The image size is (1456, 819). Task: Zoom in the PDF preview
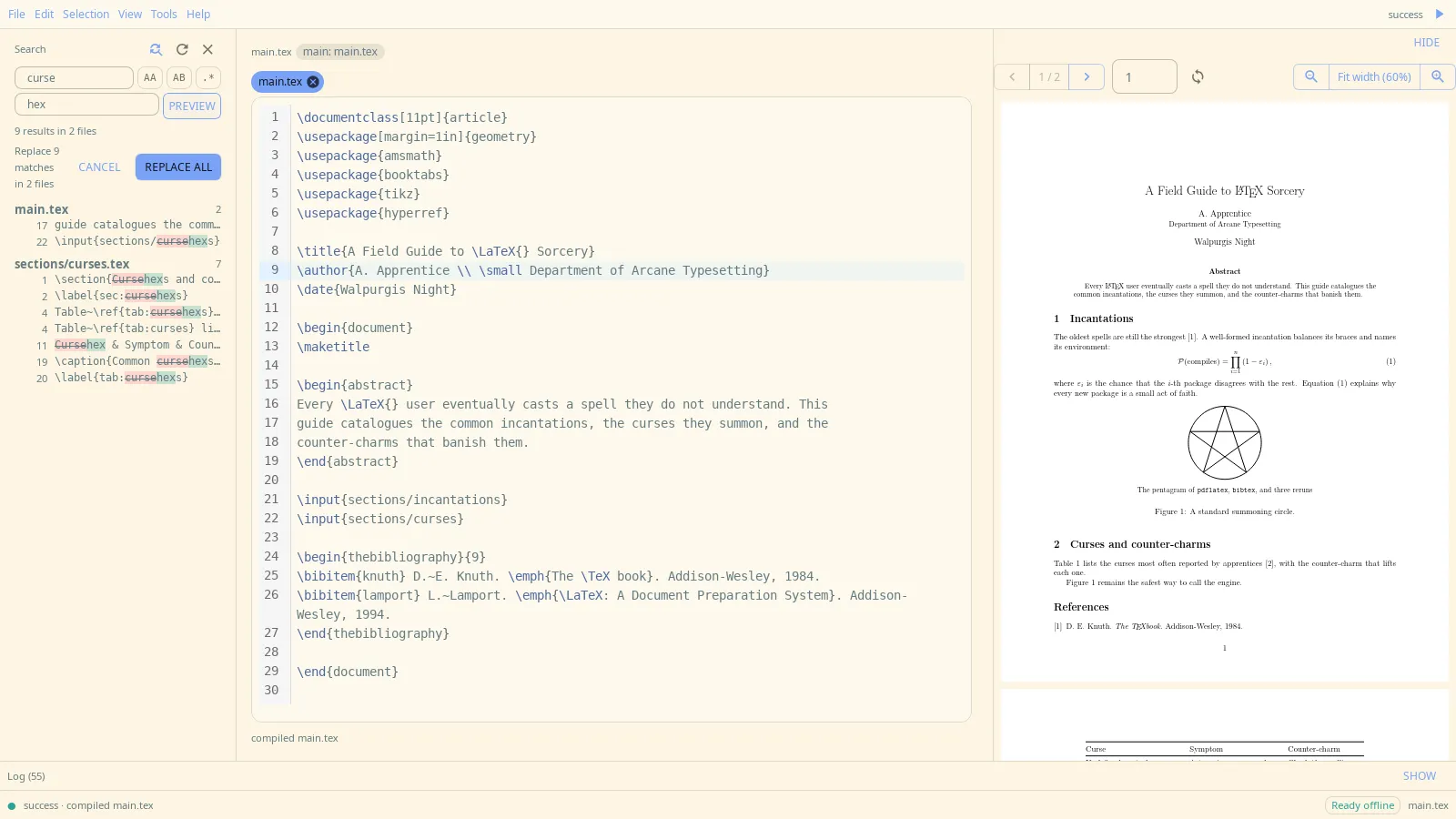click(x=1438, y=77)
